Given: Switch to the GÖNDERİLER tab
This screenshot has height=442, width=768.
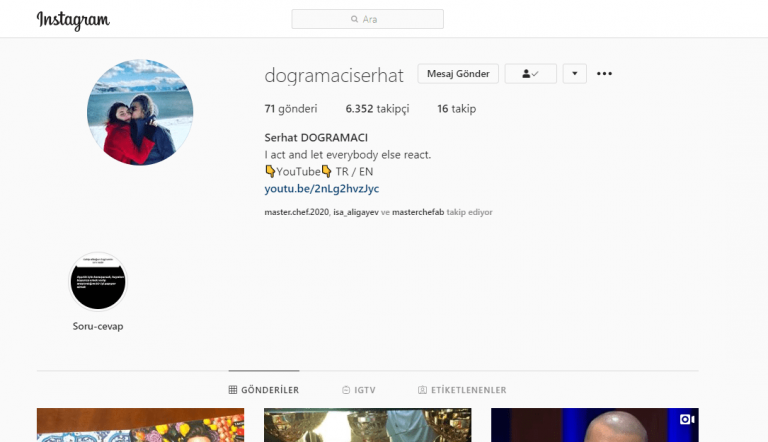Looking at the screenshot, I should (263, 390).
